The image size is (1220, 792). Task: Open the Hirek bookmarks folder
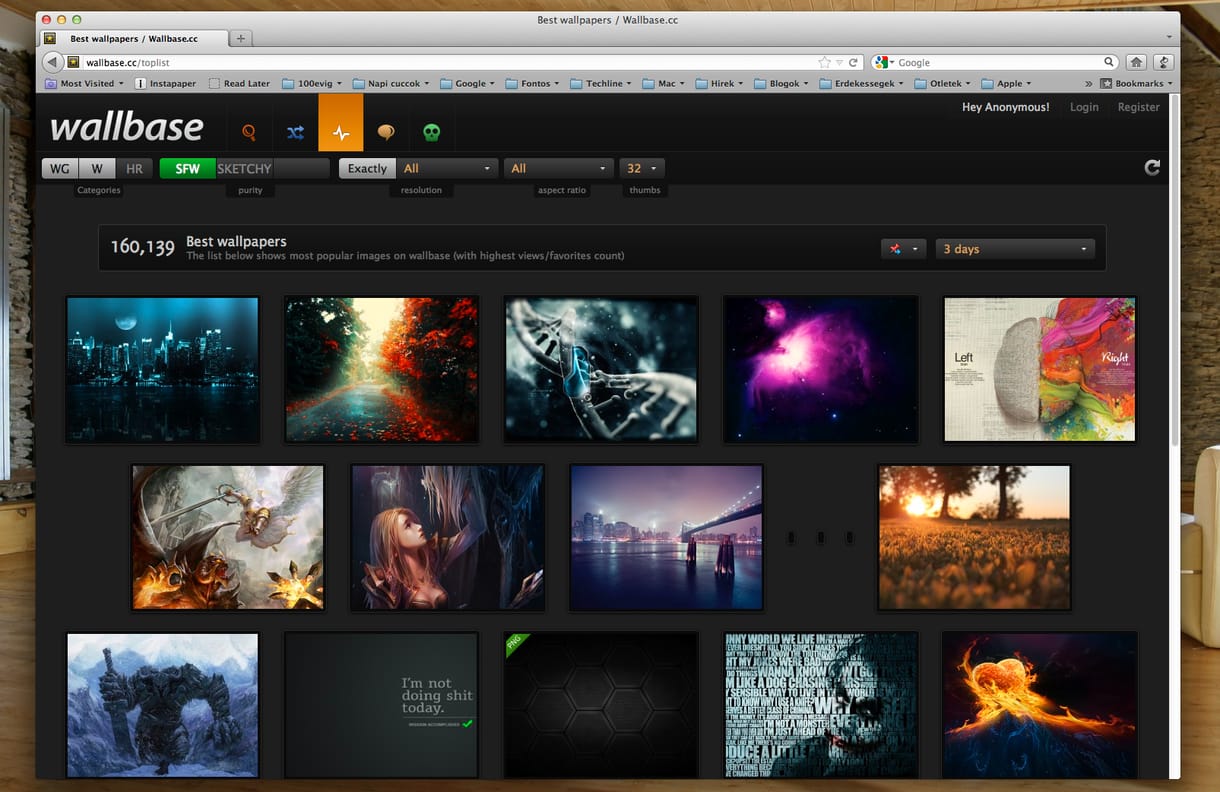click(719, 84)
